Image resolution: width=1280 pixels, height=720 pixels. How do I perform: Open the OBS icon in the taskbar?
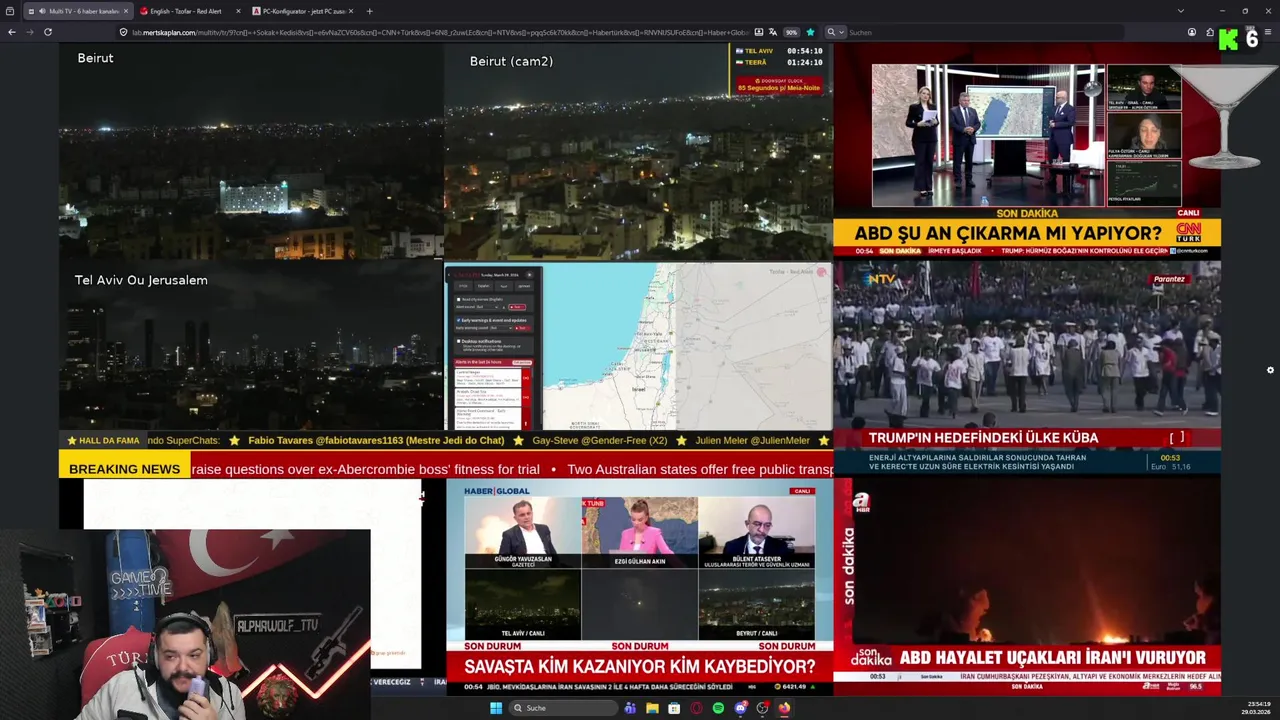[x=763, y=708]
